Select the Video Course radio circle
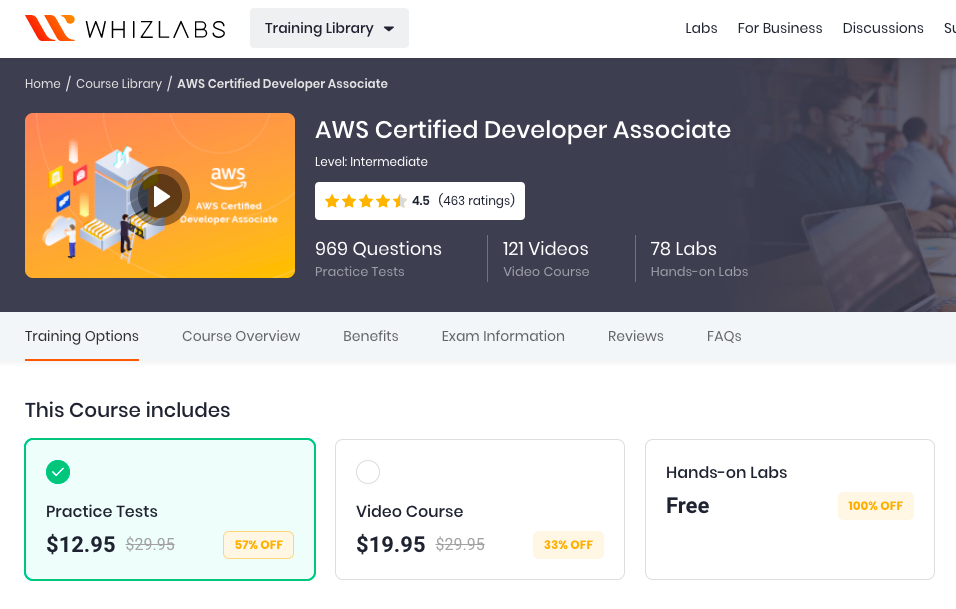The width and height of the screenshot is (956, 609). [x=368, y=472]
